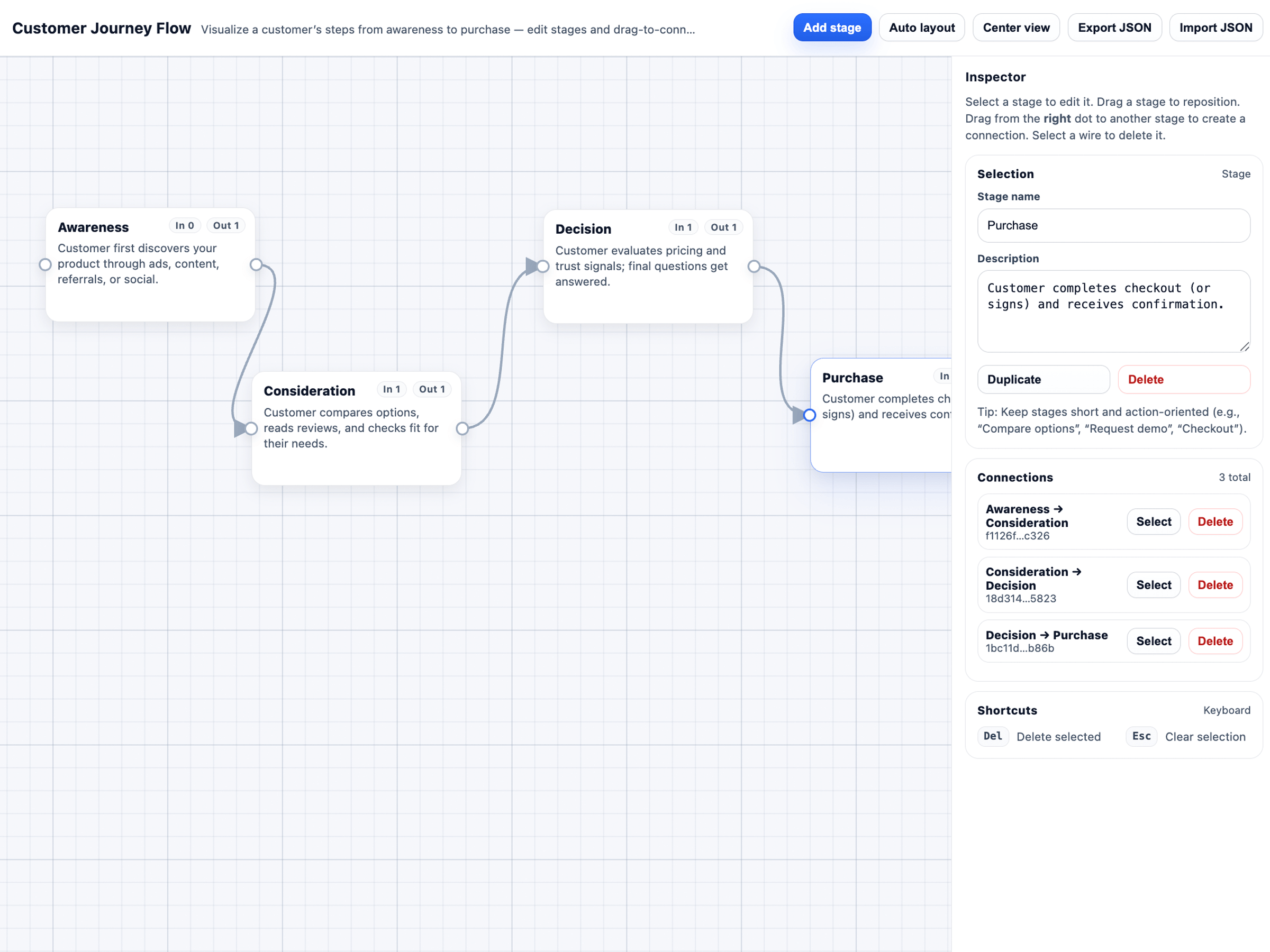Click the Awareness stage input port dot
Image resolution: width=1270 pixels, height=952 pixels.
(46, 264)
